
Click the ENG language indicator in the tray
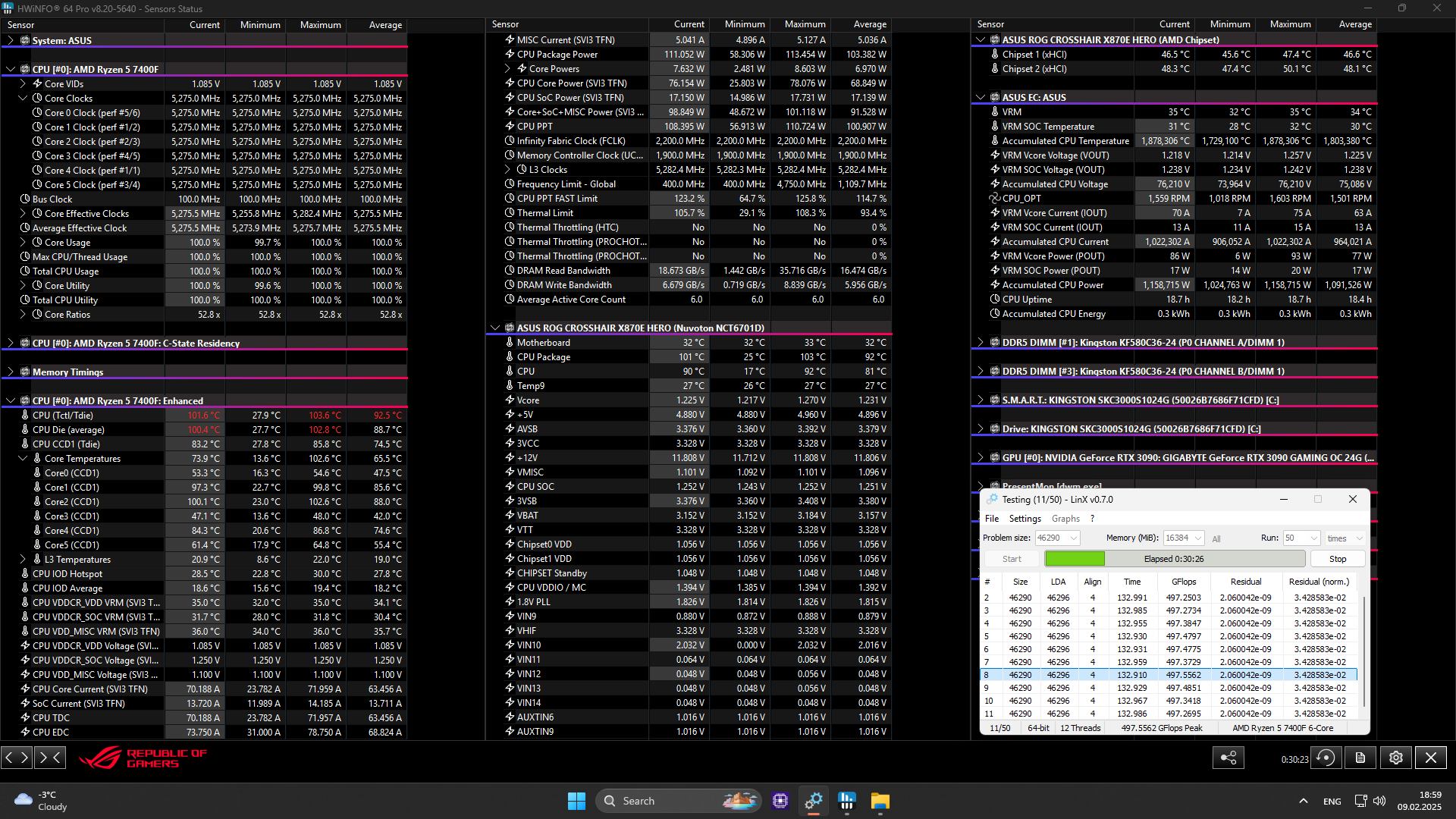1332,802
